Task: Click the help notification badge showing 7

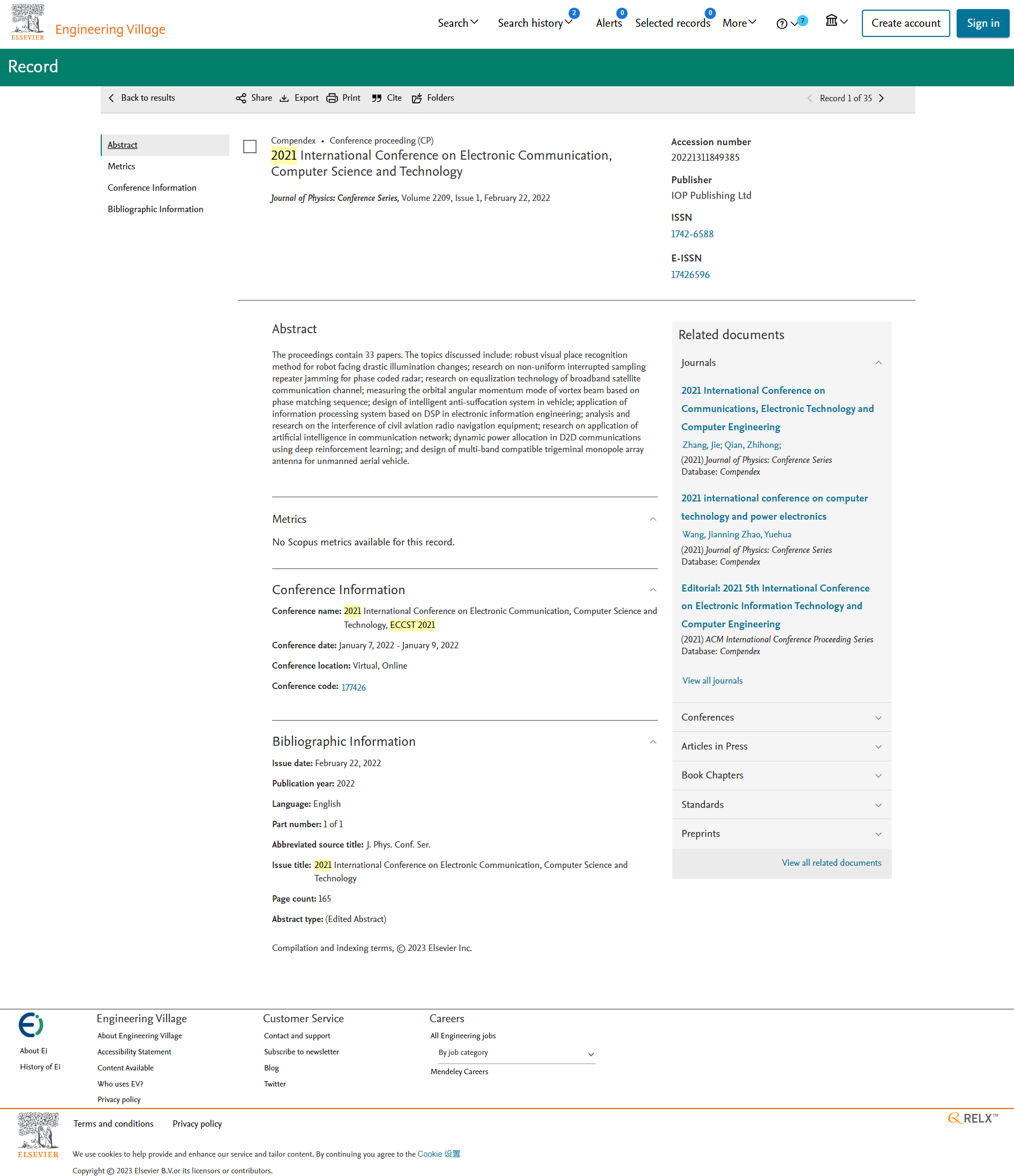Action: coord(802,20)
